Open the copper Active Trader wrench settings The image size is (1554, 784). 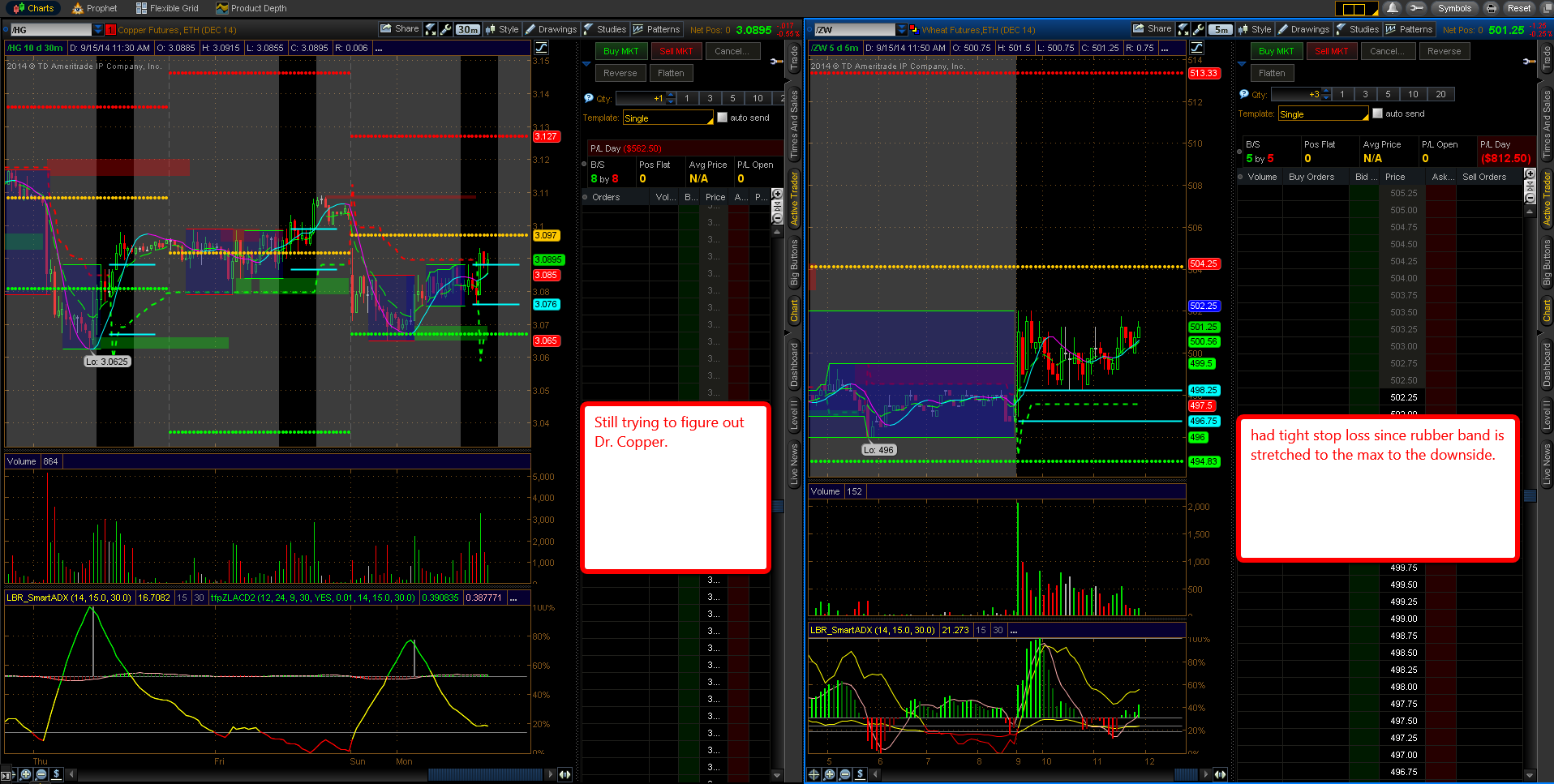pos(776,61)
